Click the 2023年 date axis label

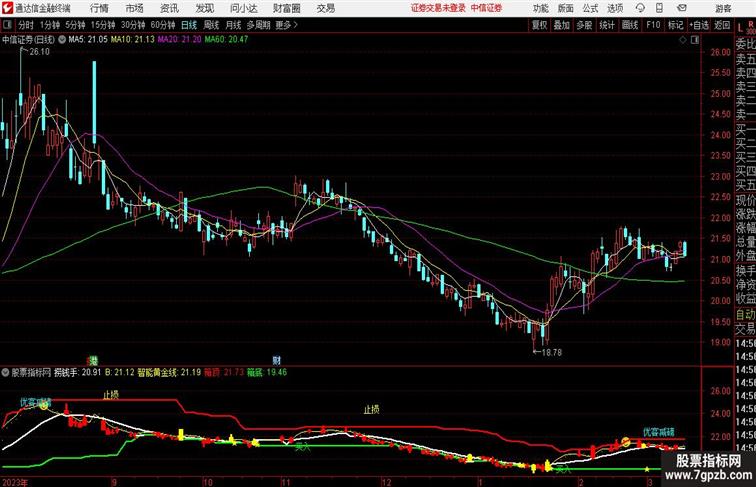15,482
